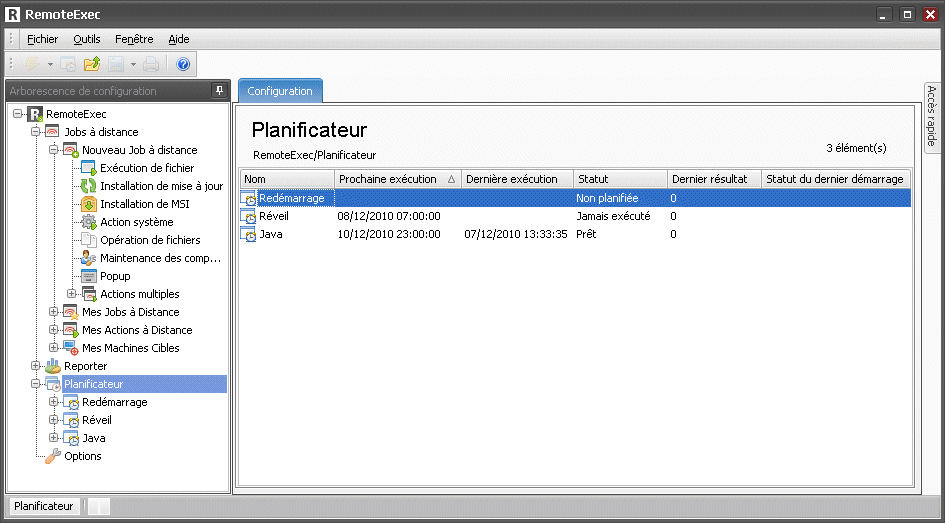Expand the Mes Actions à Distance node
Image resolution: width=945 pixels, height=523 pixels.
coord(53,330)
